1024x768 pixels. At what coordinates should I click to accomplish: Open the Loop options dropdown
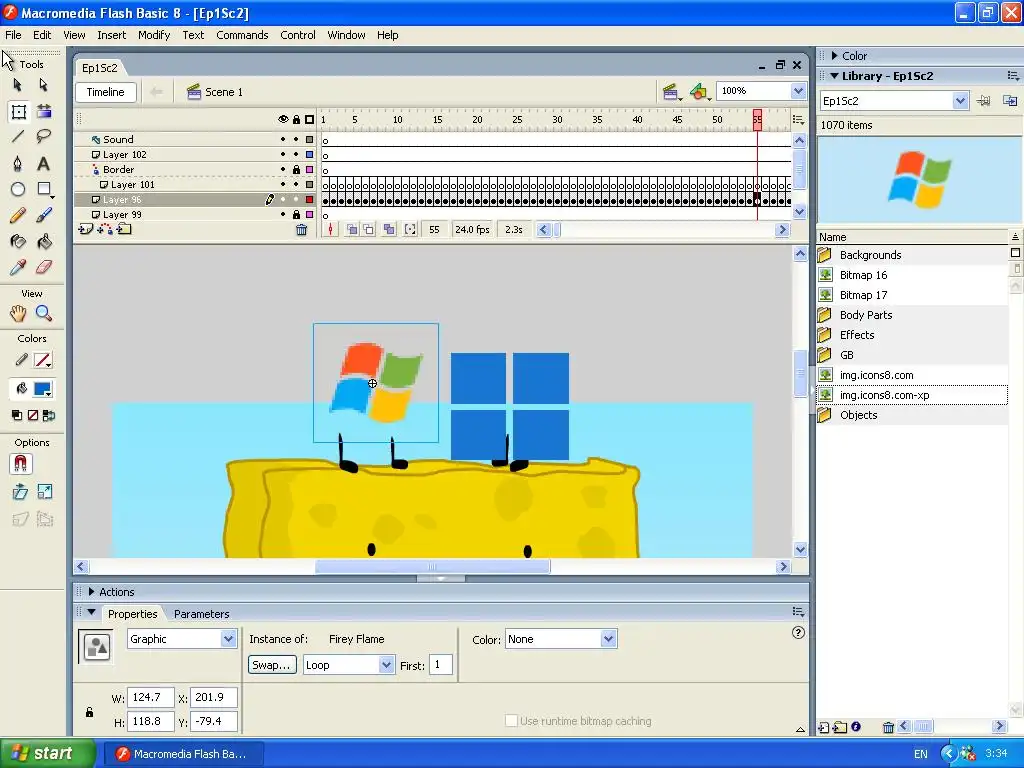pyautogui.click(x=386, y=665)
